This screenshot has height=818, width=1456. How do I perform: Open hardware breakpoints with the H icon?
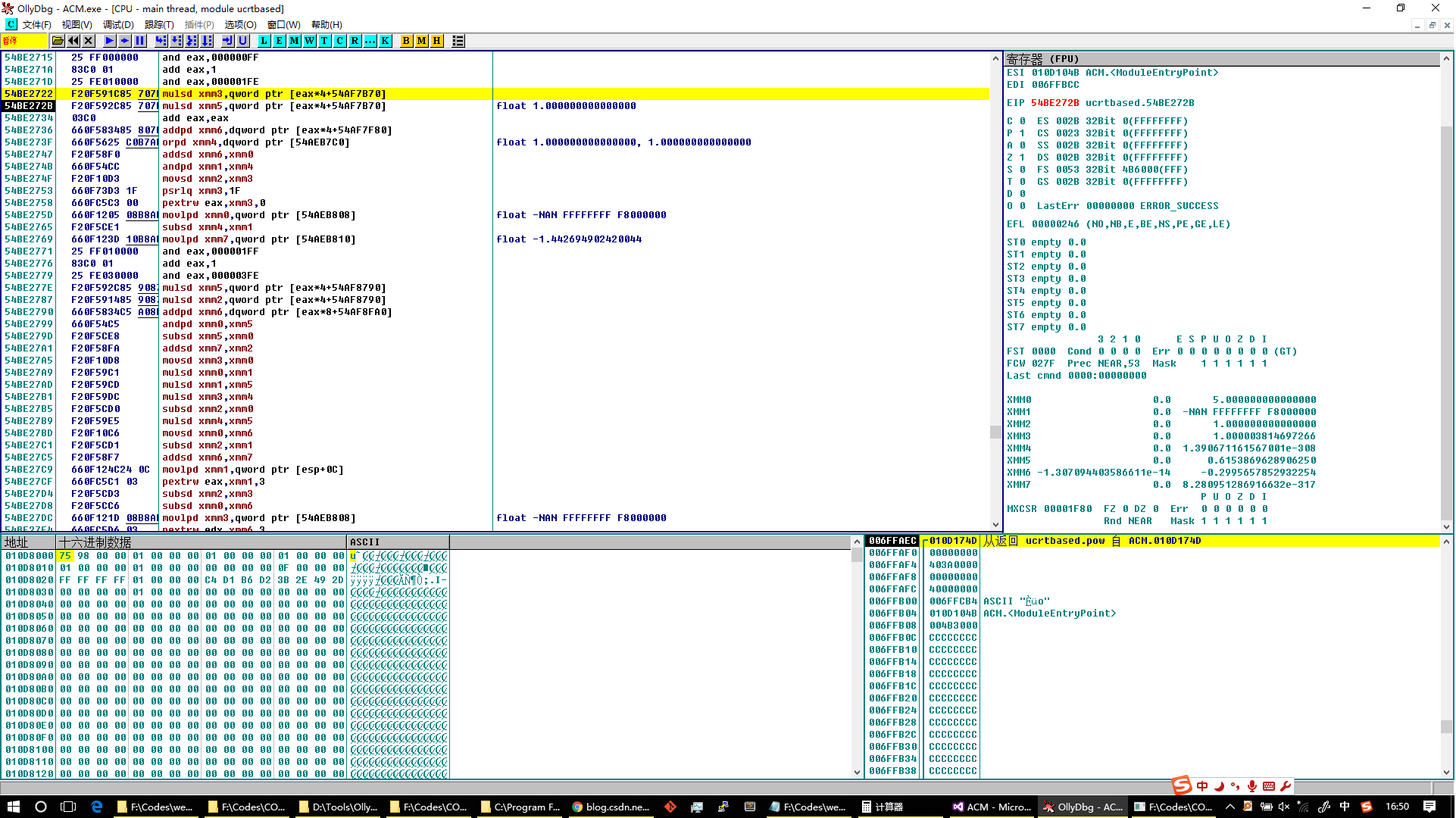pos(437,41)
